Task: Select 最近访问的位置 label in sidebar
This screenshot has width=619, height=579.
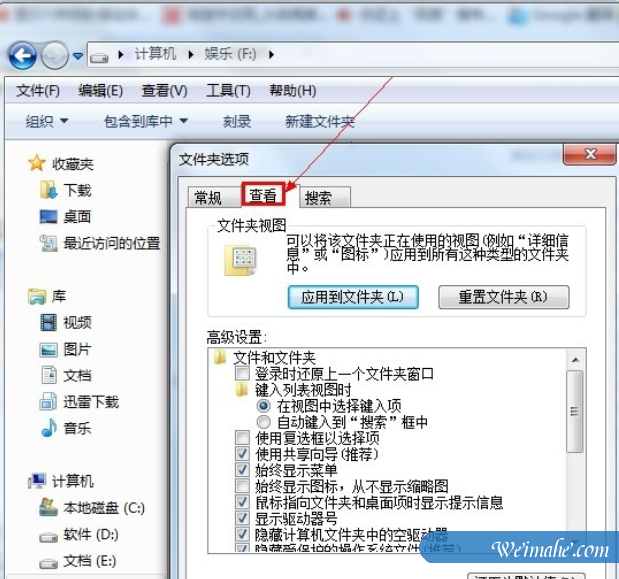Action: click(x=112, y=244)
